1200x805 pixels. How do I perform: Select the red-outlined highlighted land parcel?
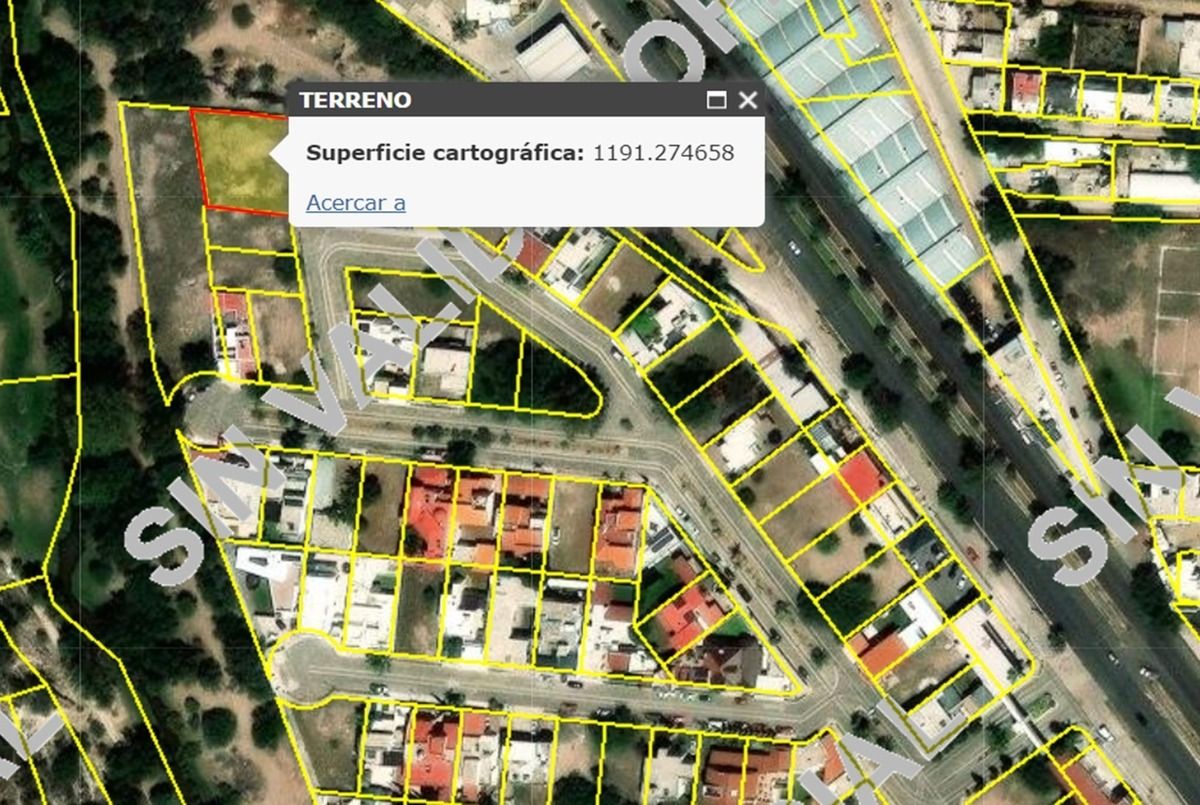point(241,161)
